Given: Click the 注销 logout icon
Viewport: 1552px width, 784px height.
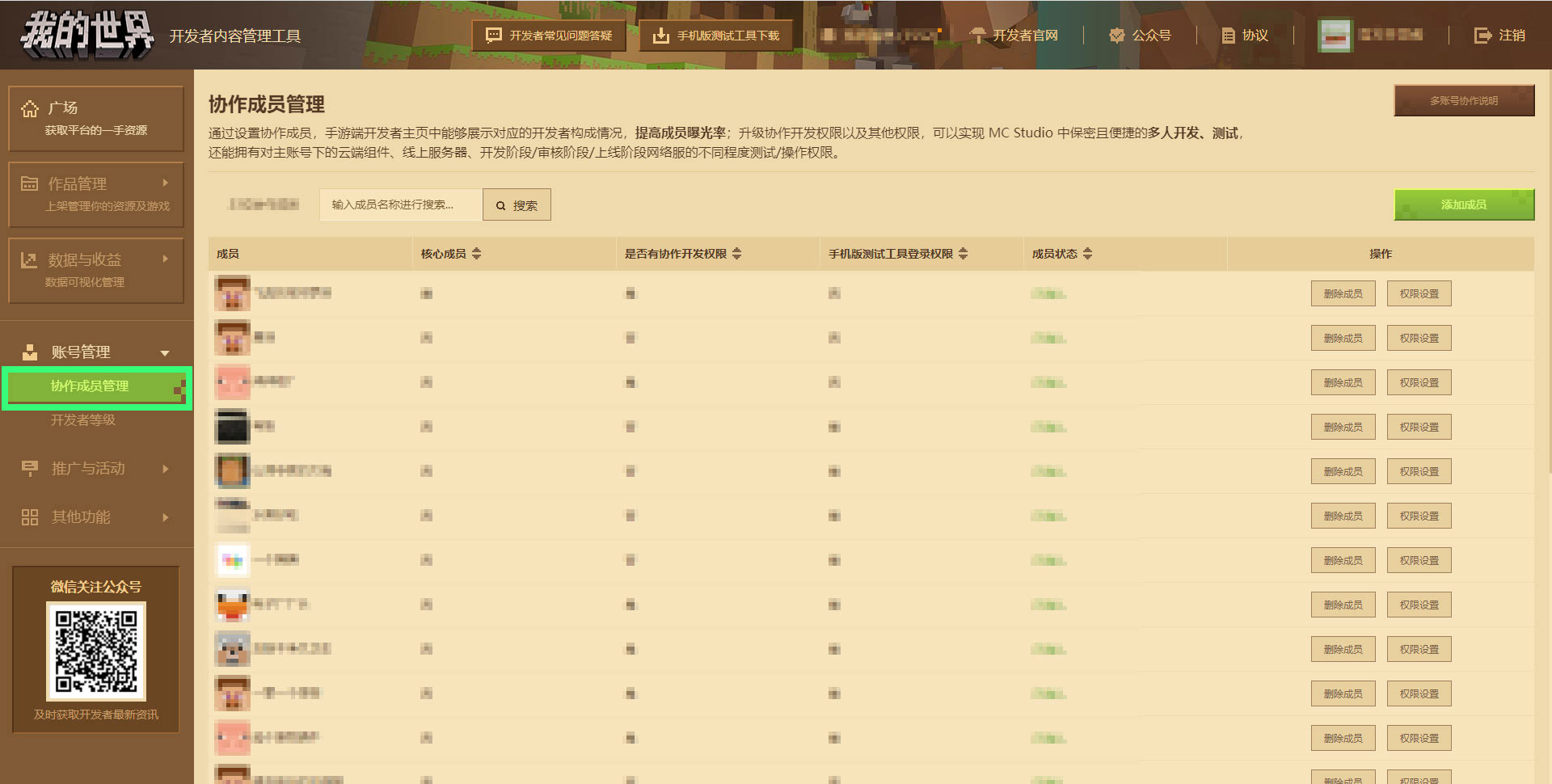Looking at the screenshot, I should pyautogui.click(x=1482, y=36).
